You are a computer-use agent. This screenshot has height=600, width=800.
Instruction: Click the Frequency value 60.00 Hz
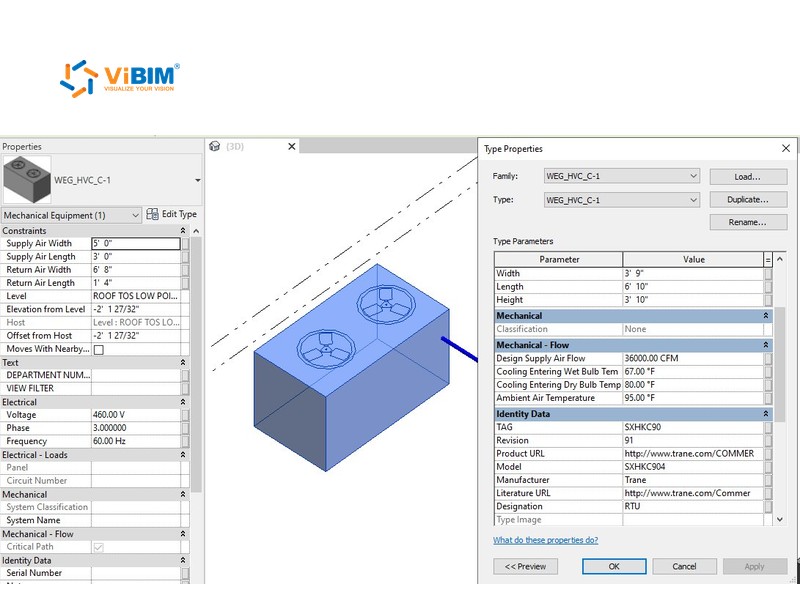pos(136,441)
